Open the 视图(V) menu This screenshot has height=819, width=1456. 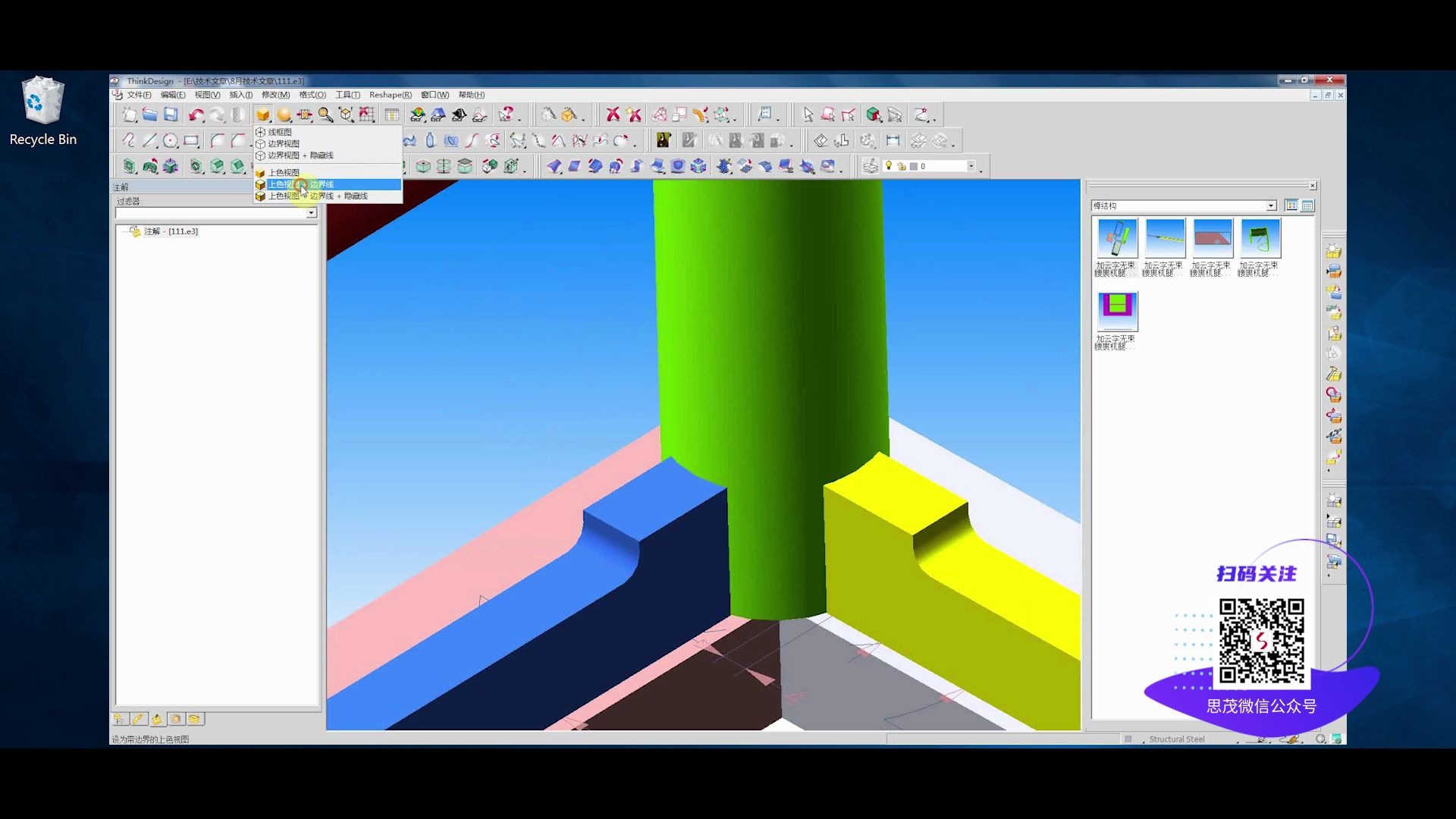[207, 95]
